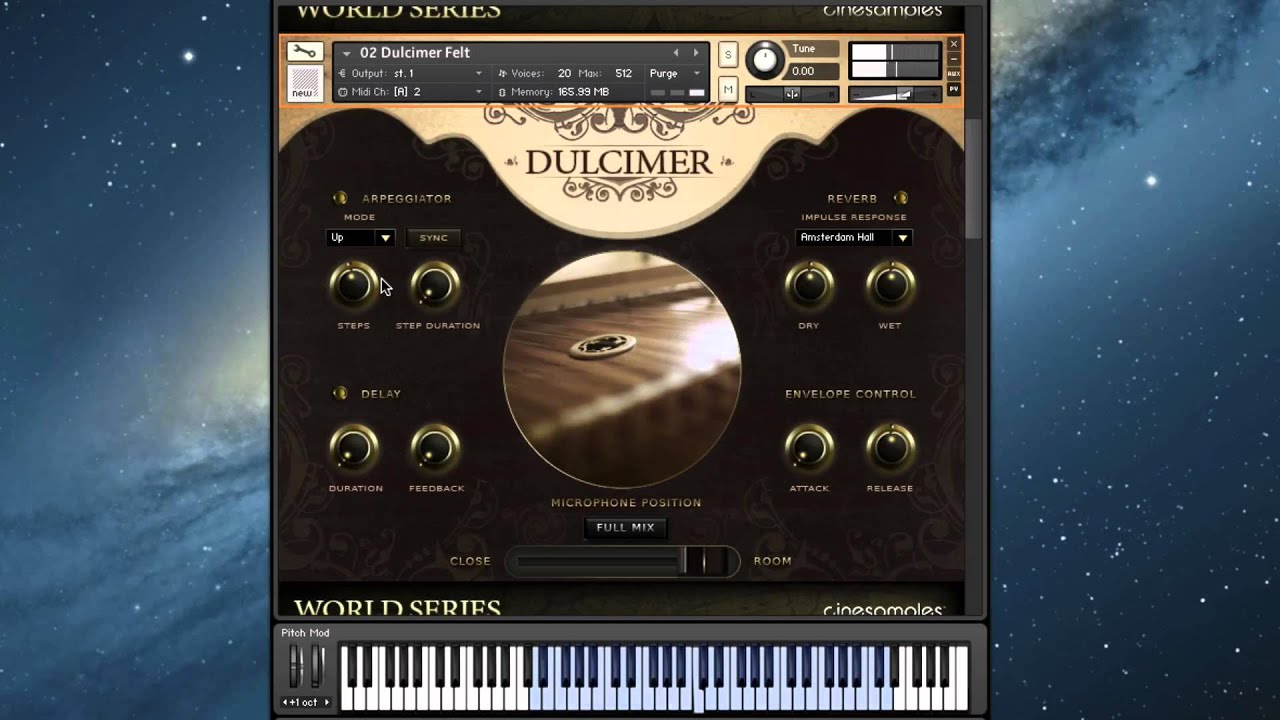Click the Tune knob
The image size is (1280, 720).
pos(765,60)
